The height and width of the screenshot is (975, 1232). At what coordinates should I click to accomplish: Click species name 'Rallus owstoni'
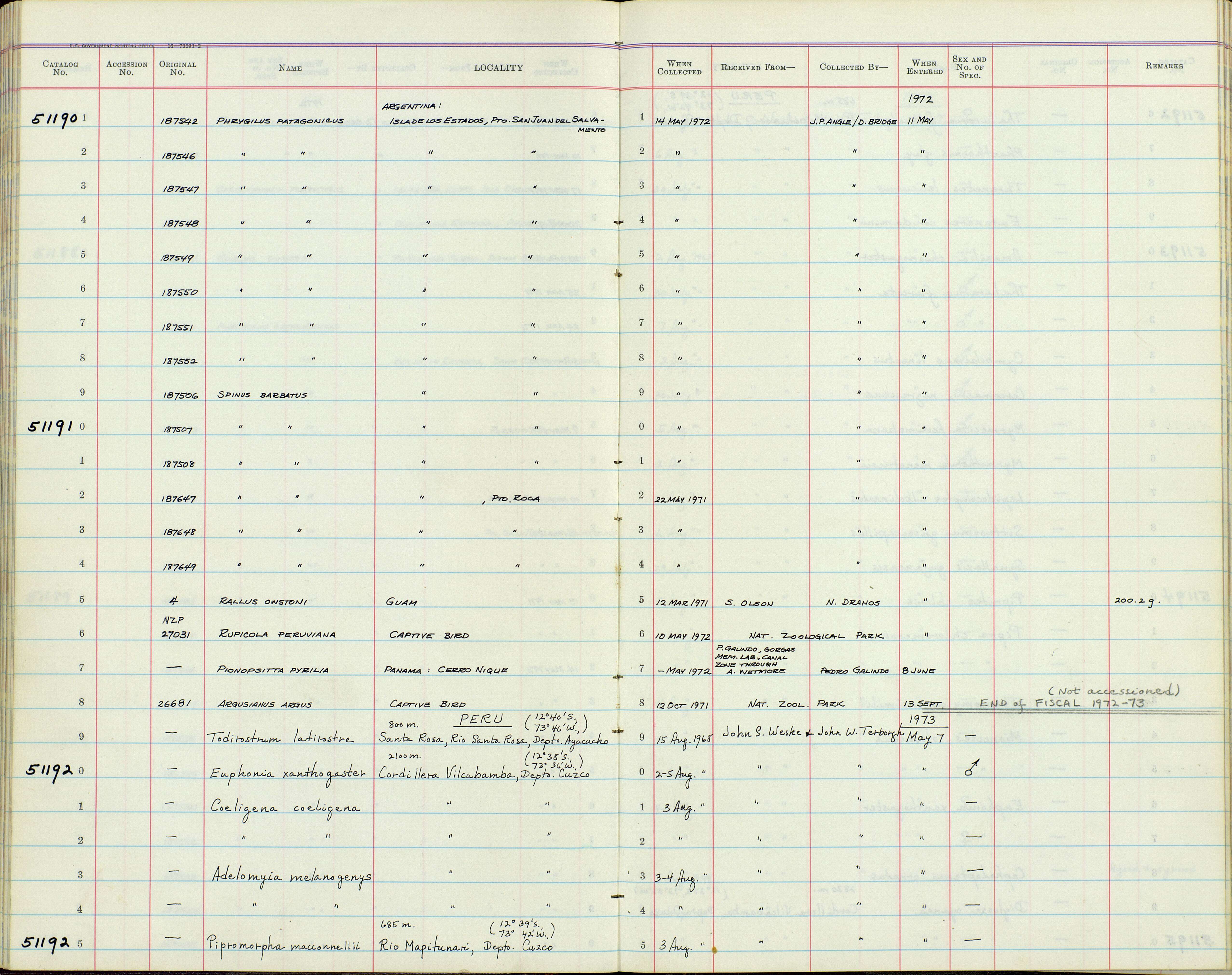tap(263, 601)
